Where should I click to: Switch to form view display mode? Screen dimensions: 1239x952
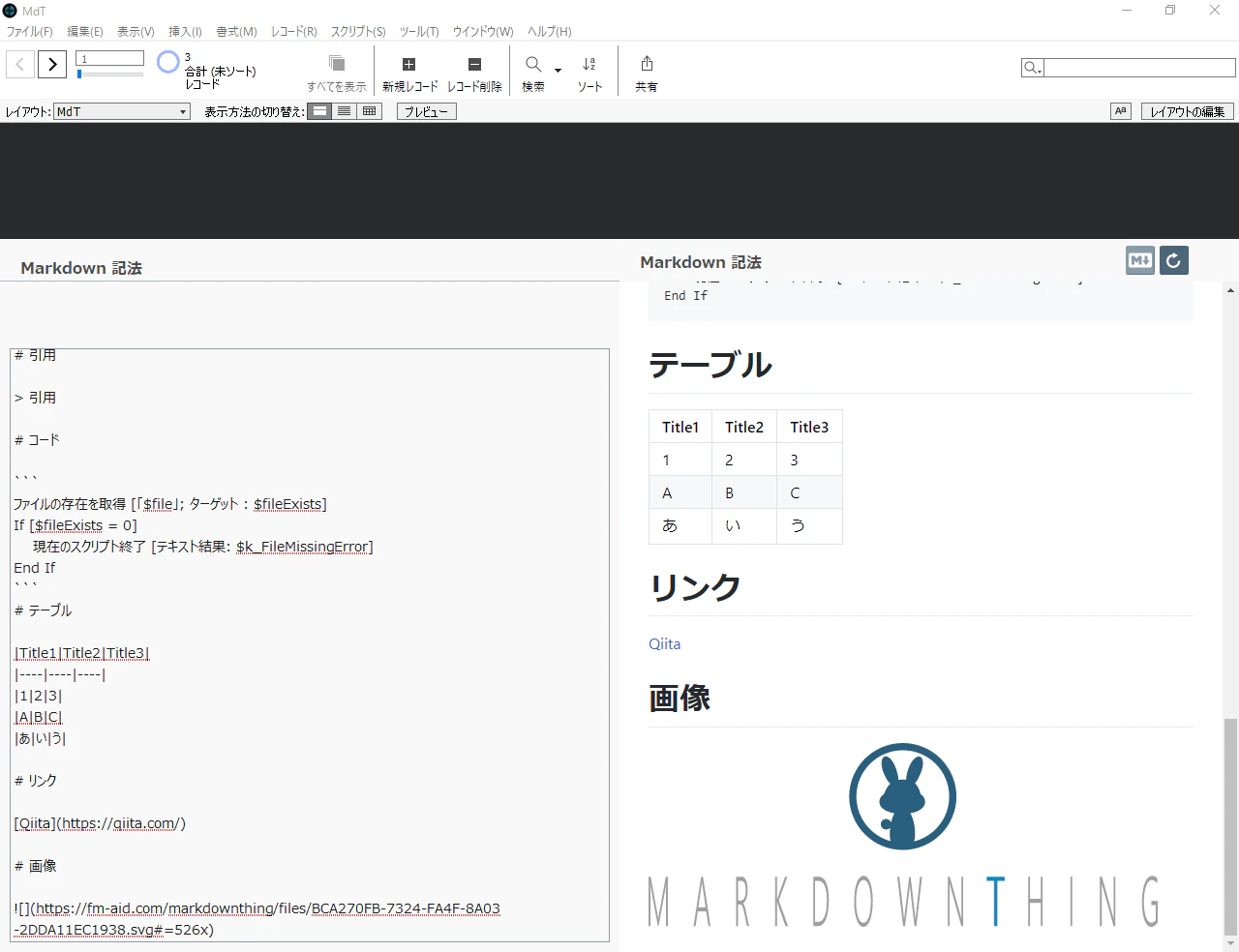319,111
